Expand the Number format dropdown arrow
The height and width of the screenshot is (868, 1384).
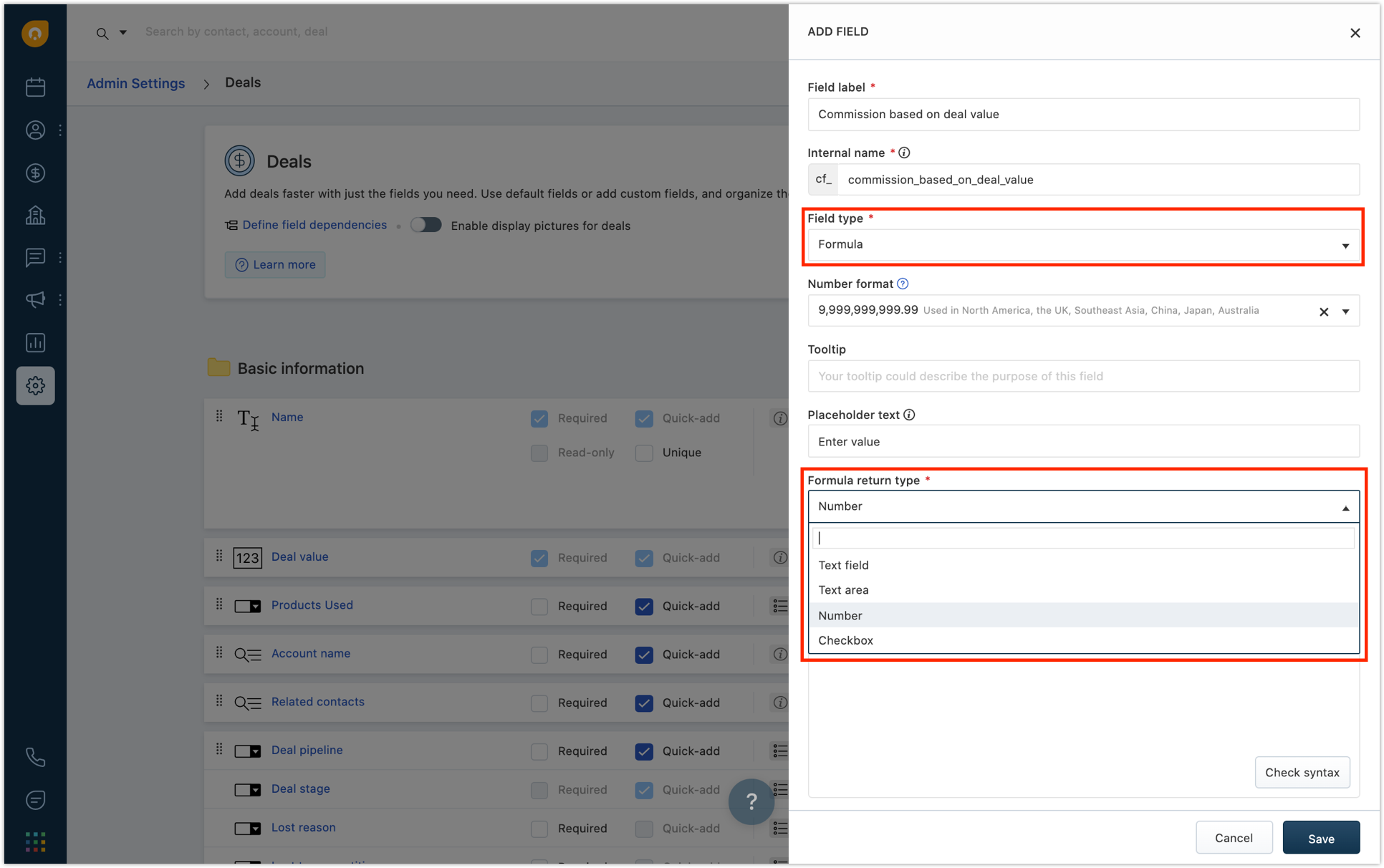(1345, 312)
